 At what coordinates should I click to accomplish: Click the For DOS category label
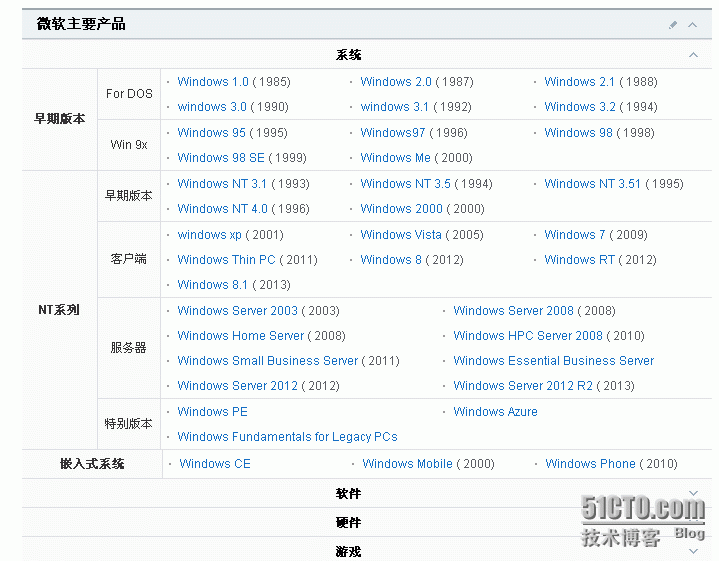click(129, 94)
